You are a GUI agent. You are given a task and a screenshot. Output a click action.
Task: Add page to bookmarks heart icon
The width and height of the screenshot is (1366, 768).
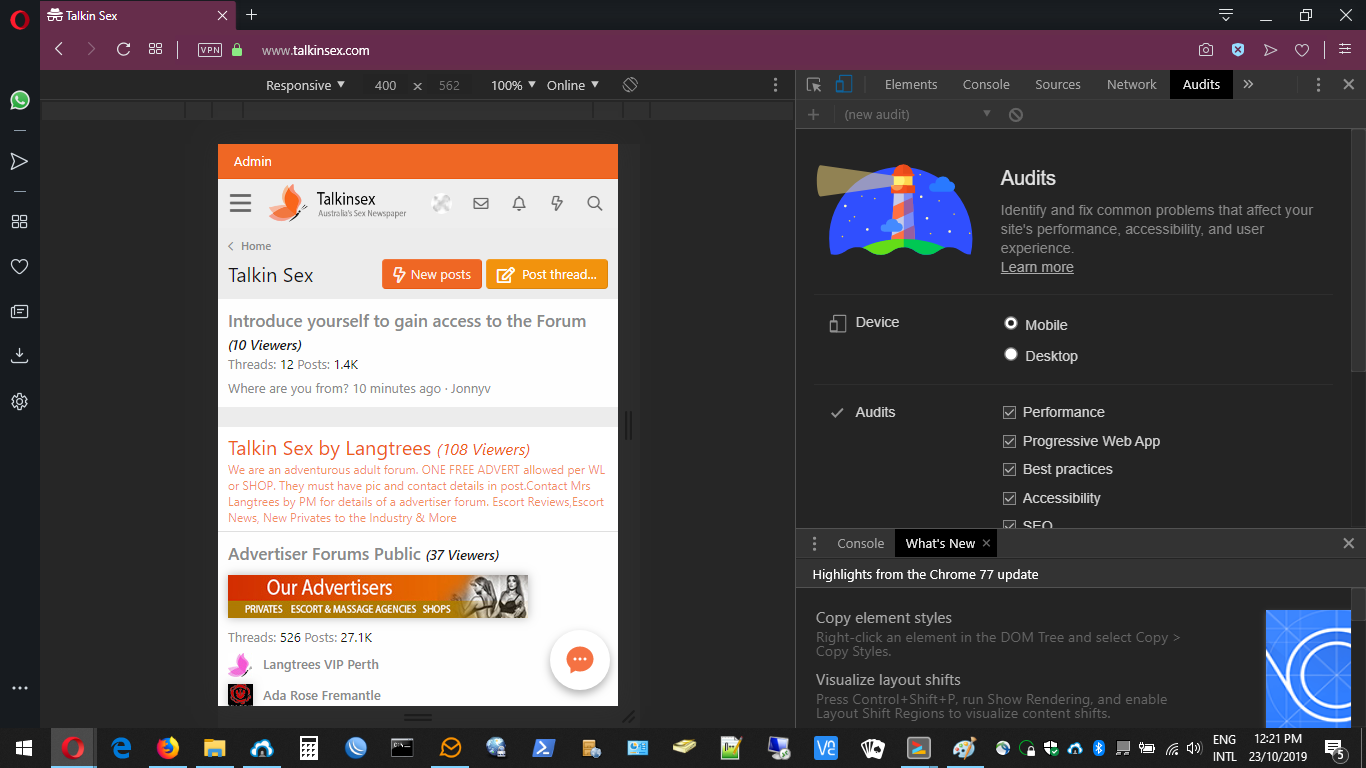point(1302,50)
